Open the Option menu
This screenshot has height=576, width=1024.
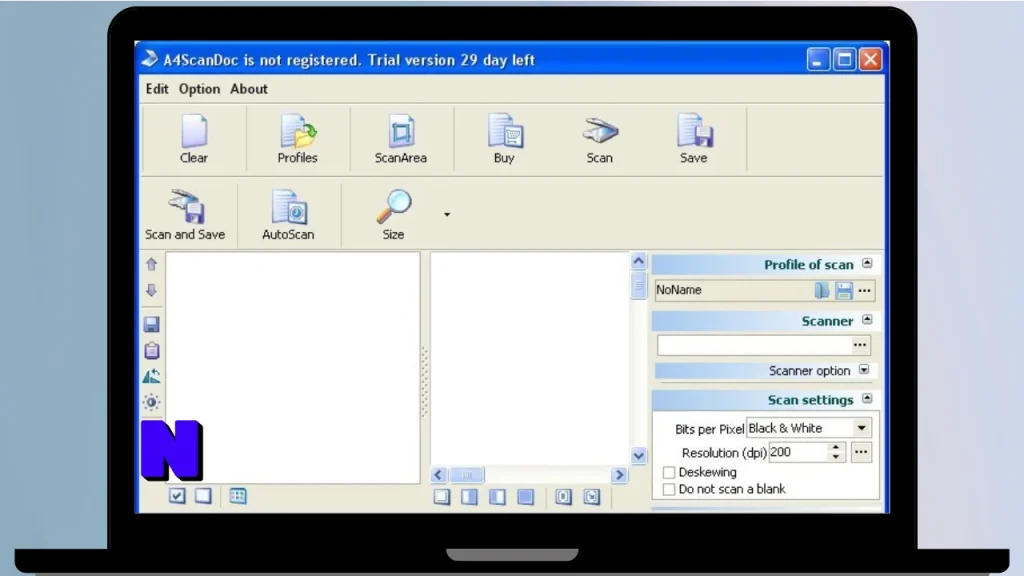199,89
